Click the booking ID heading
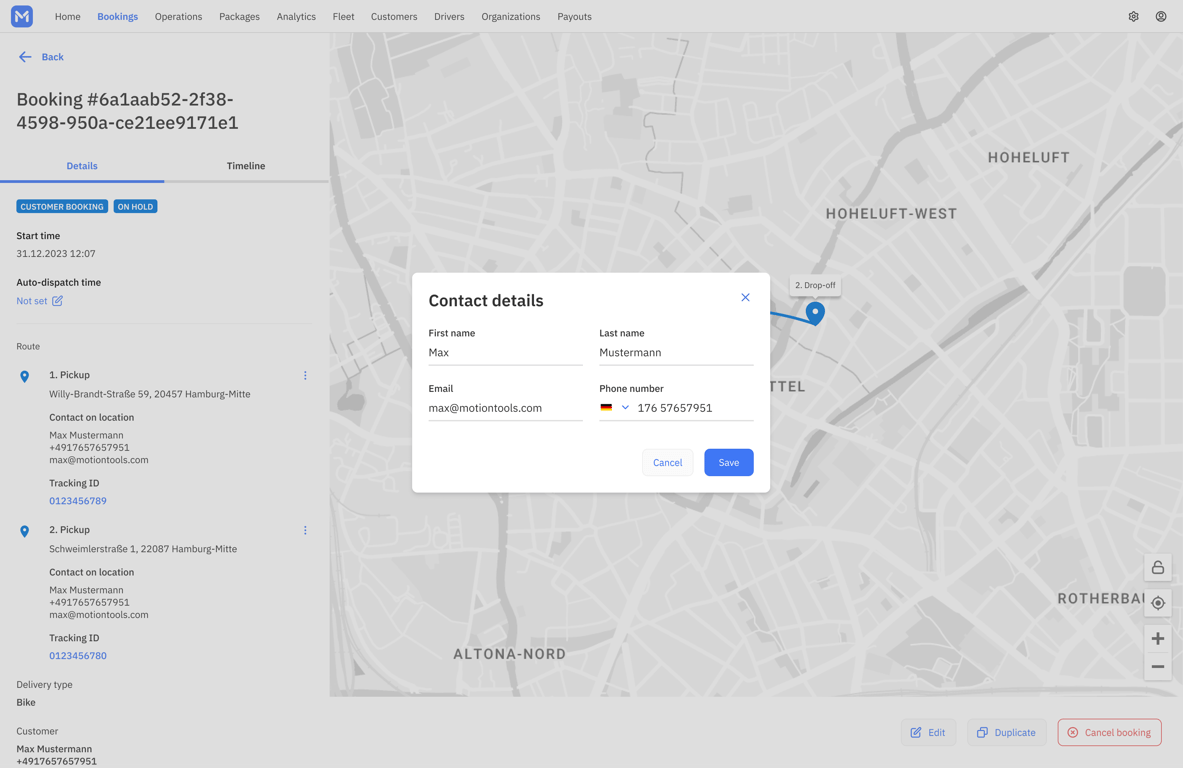 click(x=128, y=111)
